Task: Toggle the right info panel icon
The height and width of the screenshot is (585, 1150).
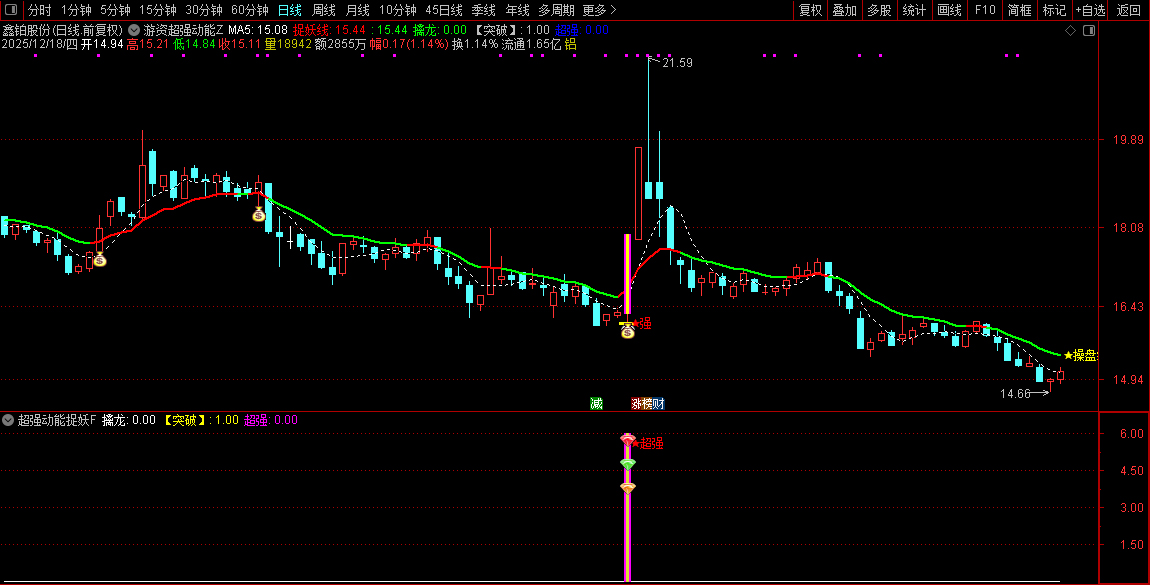Action: click(1089, 31)
